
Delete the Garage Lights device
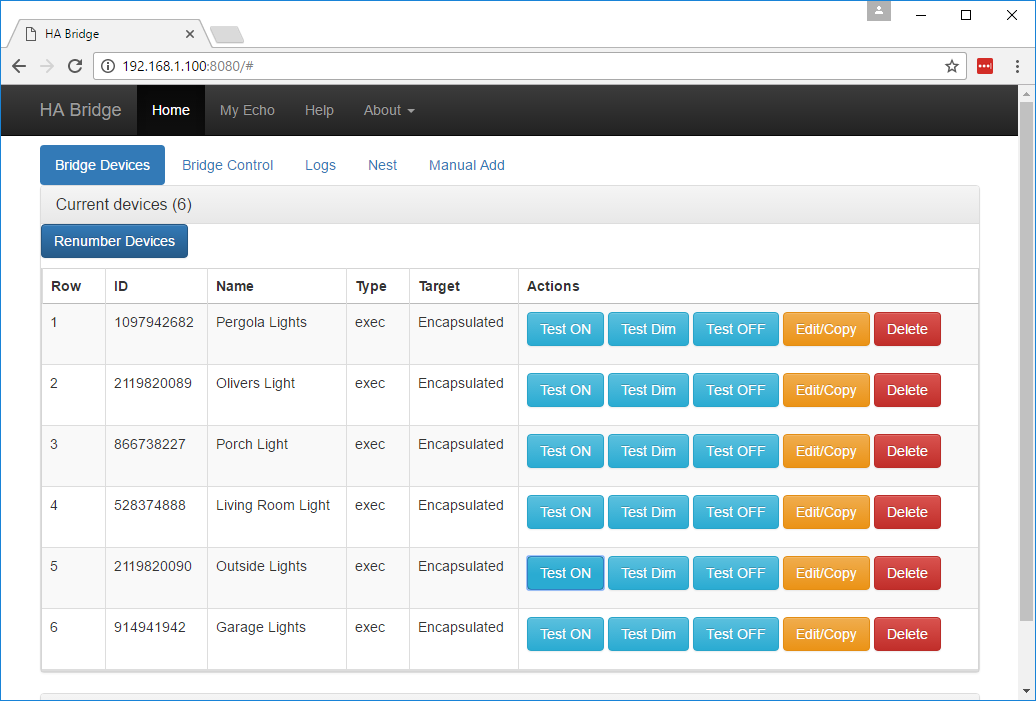[907, 634]
